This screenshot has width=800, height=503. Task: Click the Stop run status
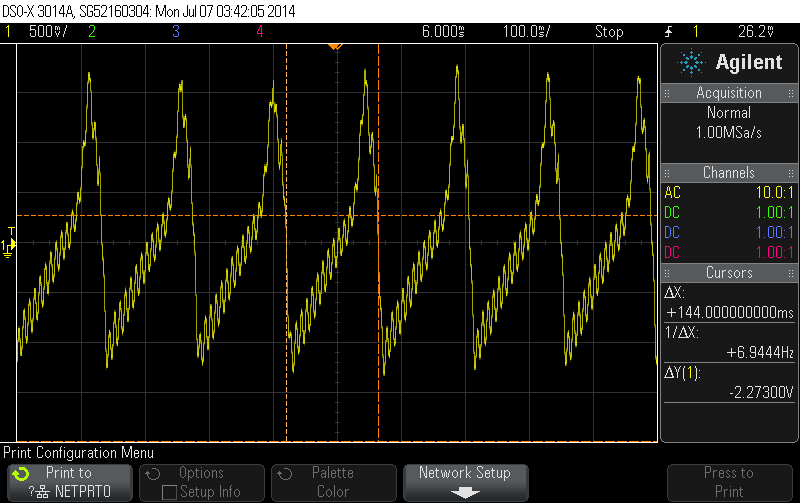click(609, 32)
